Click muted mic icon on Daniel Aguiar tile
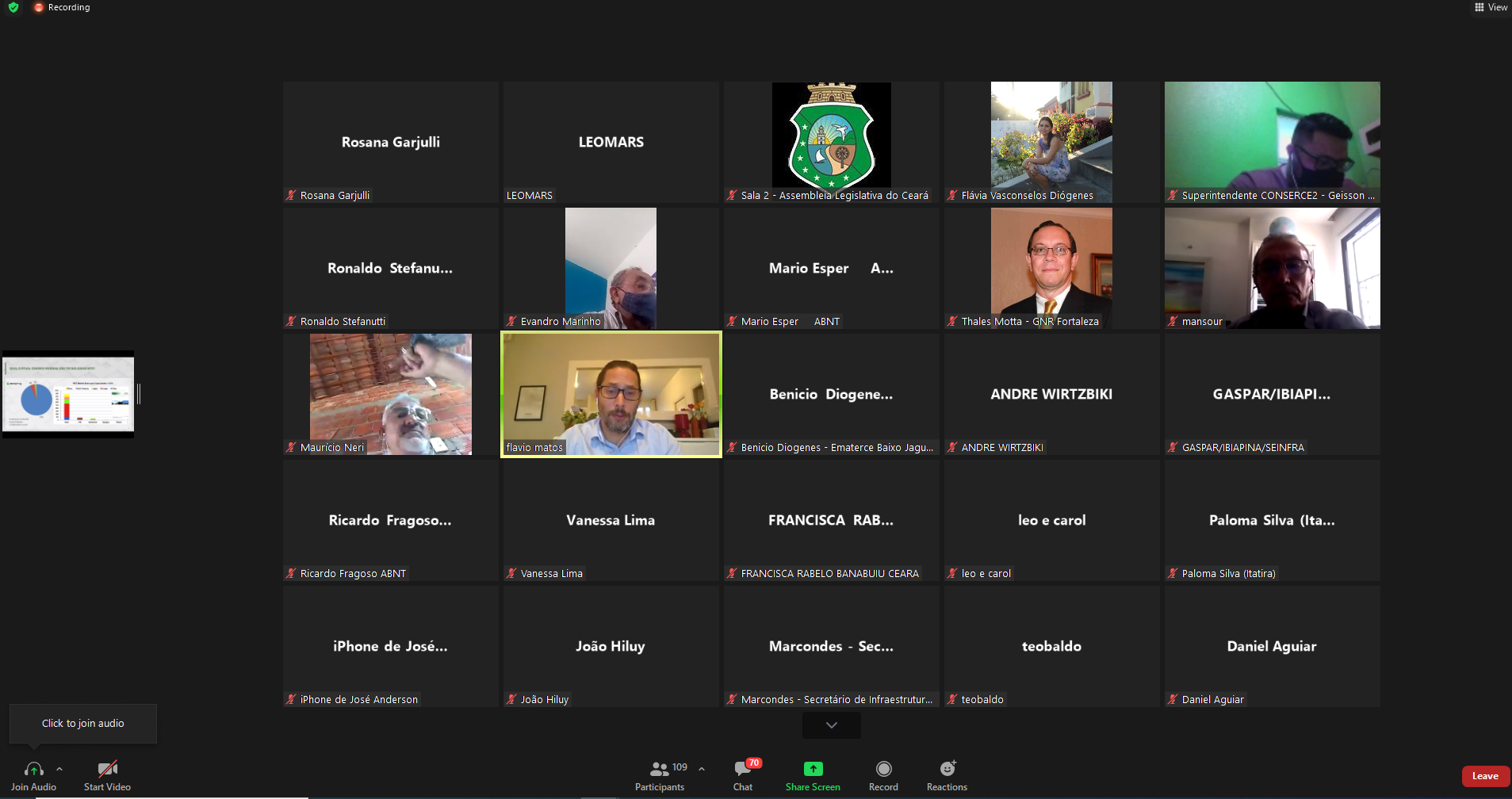Viewport: 1512px width, 799px height. coord(1173,699)
